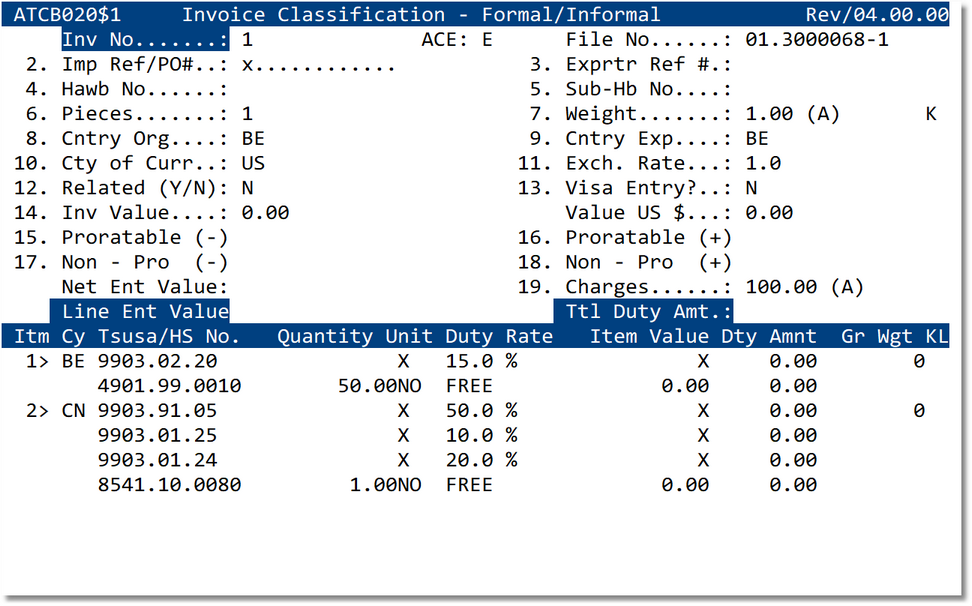Click the Visa Entry? value N
The height and width of the screenshot is (606, 972).
point(751,188)
